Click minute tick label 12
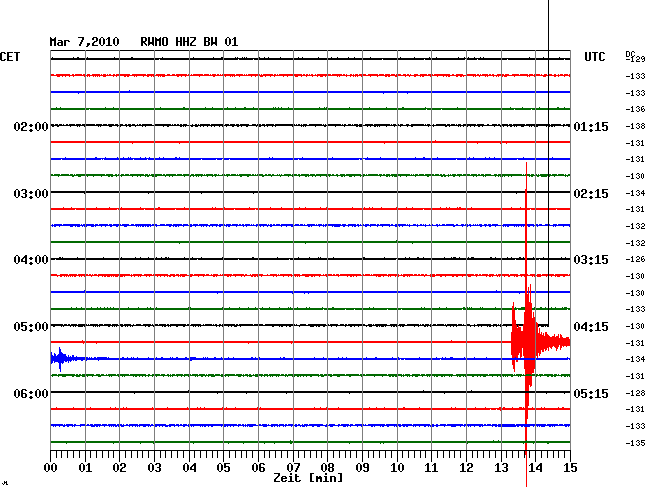650x494 pixels. pyautogui.click(x=466, y=467)
